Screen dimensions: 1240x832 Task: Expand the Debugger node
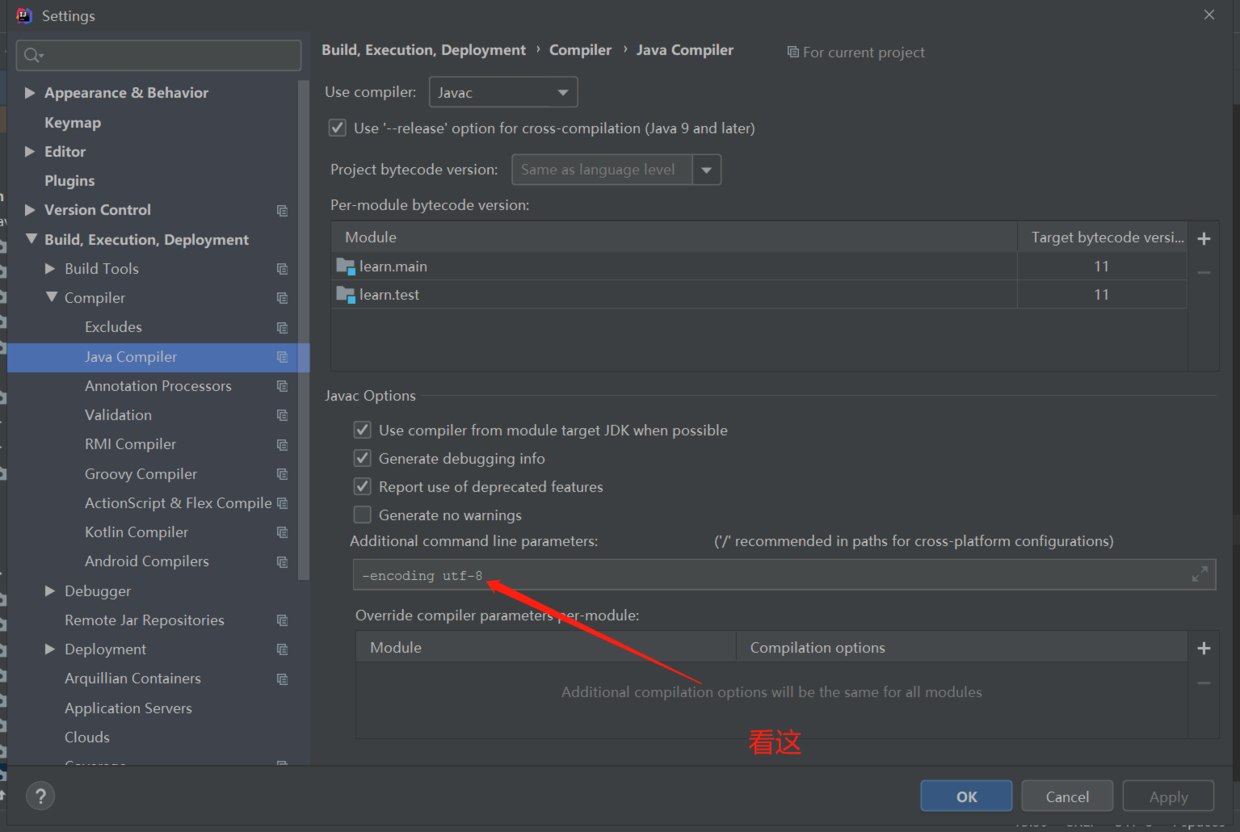tap(50, 591)
